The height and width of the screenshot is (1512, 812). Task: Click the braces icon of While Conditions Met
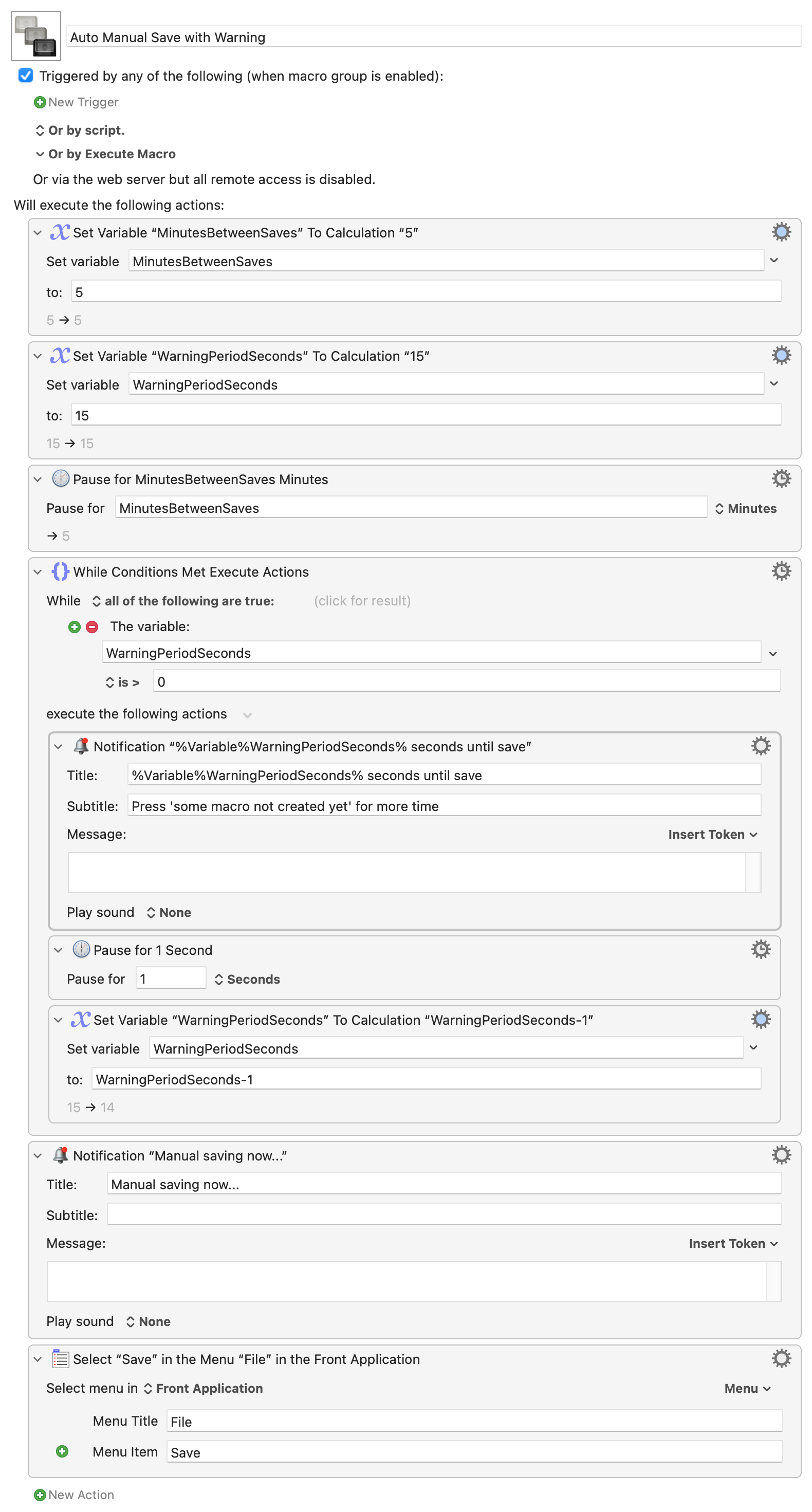tap(61, 571)
